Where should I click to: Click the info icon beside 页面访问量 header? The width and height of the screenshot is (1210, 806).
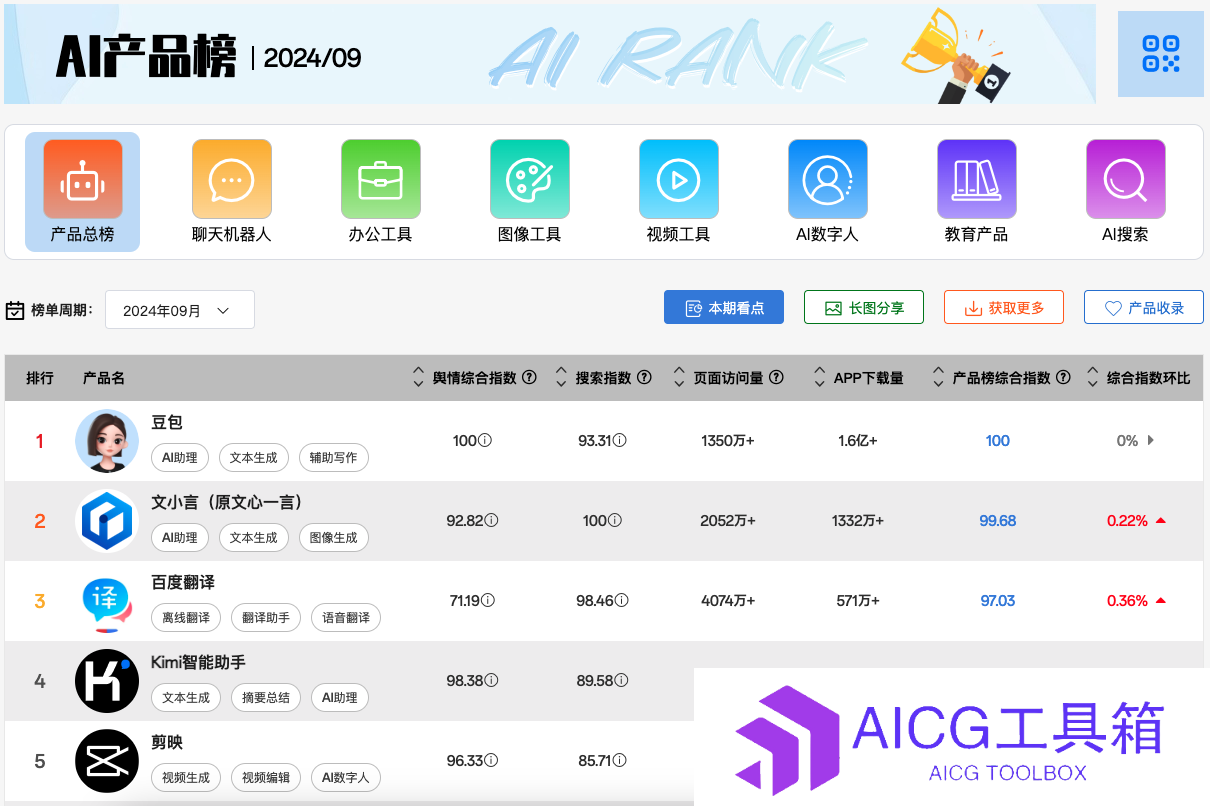click(x=777, y=378)
